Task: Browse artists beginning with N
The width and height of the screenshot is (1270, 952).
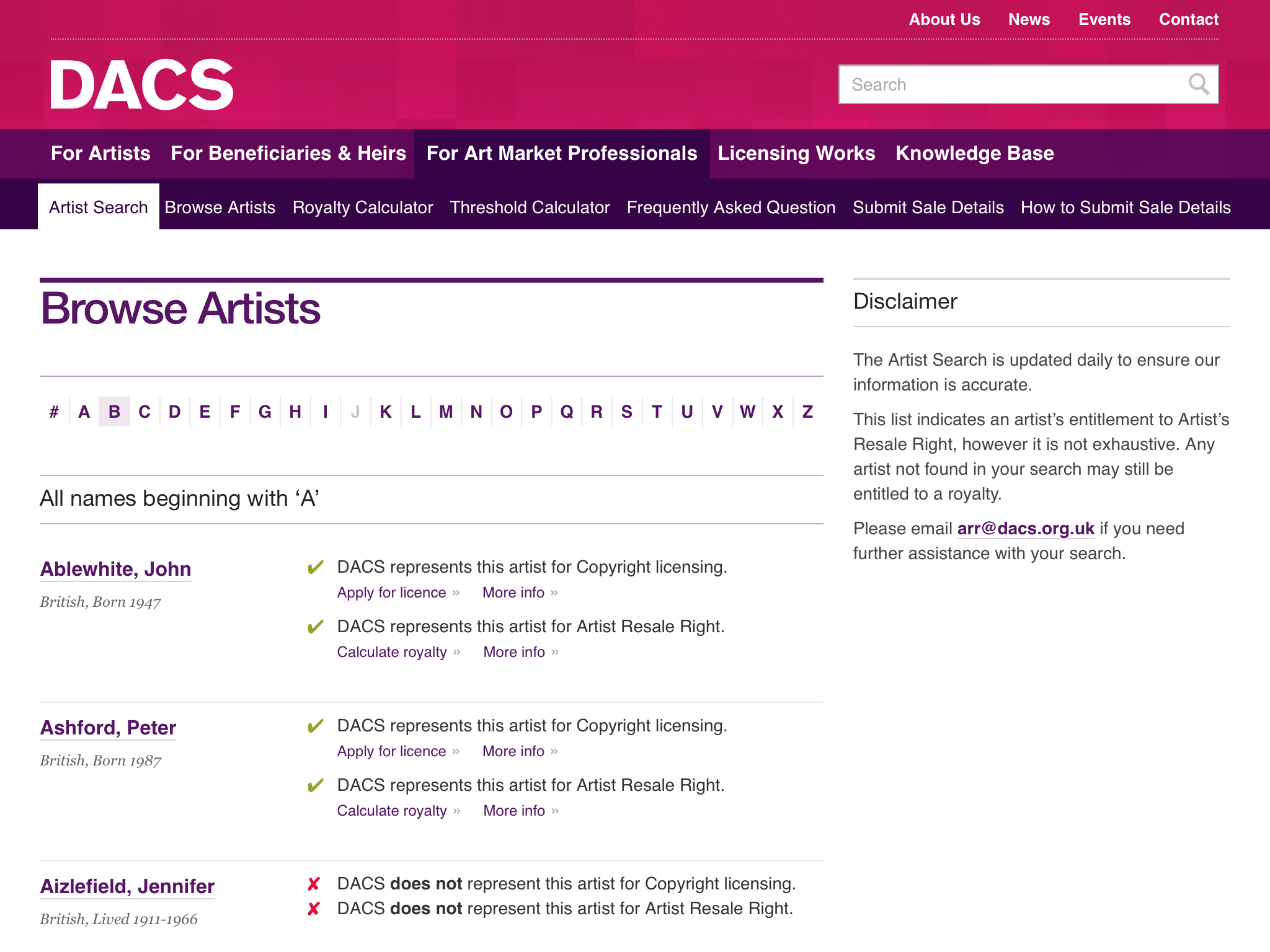Action: tap(476, 412)
